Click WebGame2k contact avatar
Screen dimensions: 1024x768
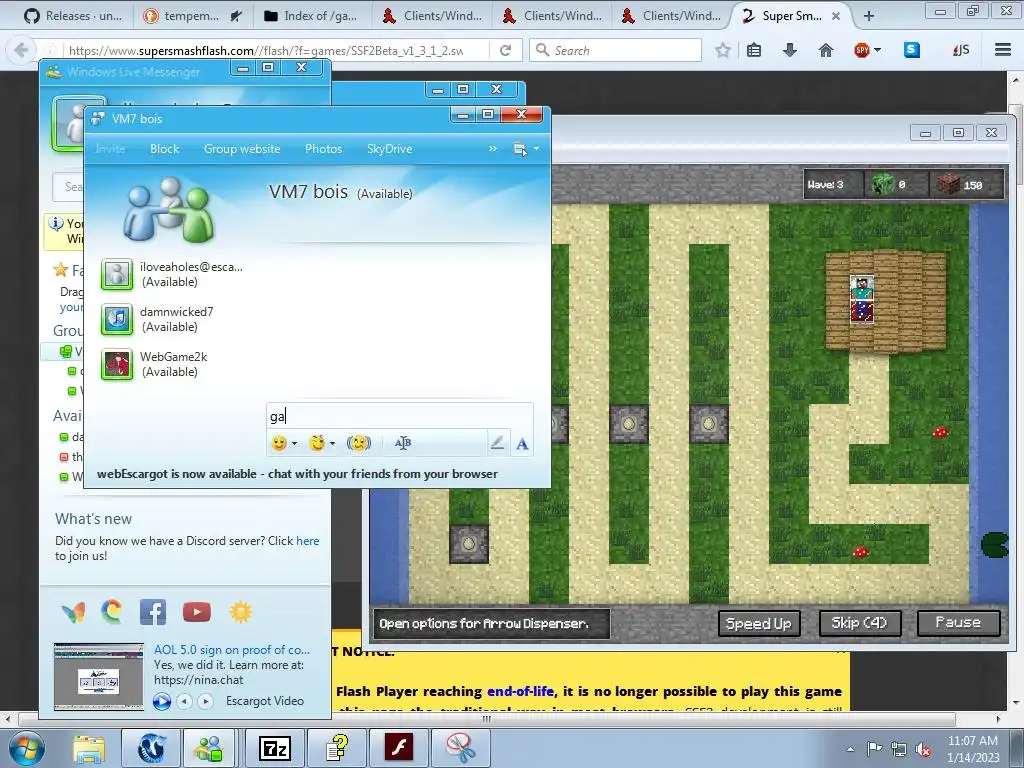pos(117,364)
